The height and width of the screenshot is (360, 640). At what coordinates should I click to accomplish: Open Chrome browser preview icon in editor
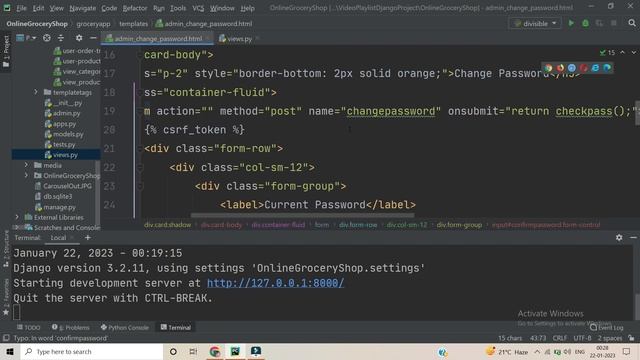549,68
